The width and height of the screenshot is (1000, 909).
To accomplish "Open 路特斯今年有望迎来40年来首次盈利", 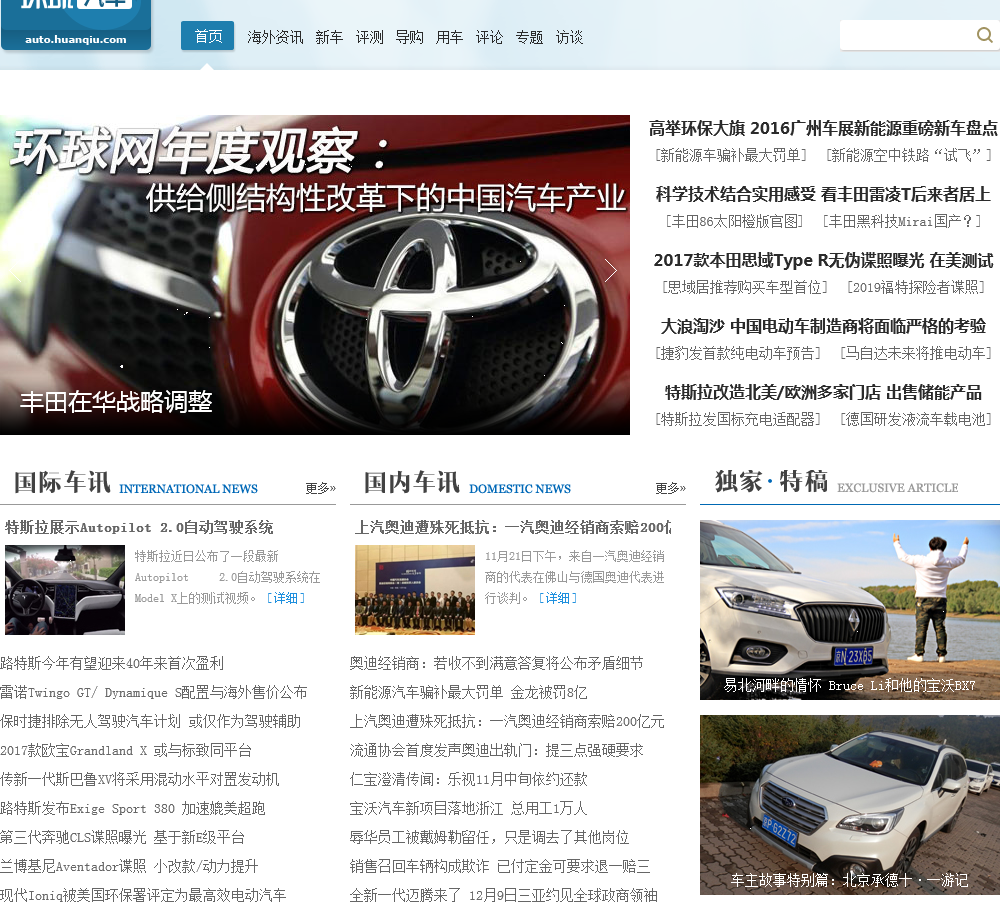I will [112, 663].
